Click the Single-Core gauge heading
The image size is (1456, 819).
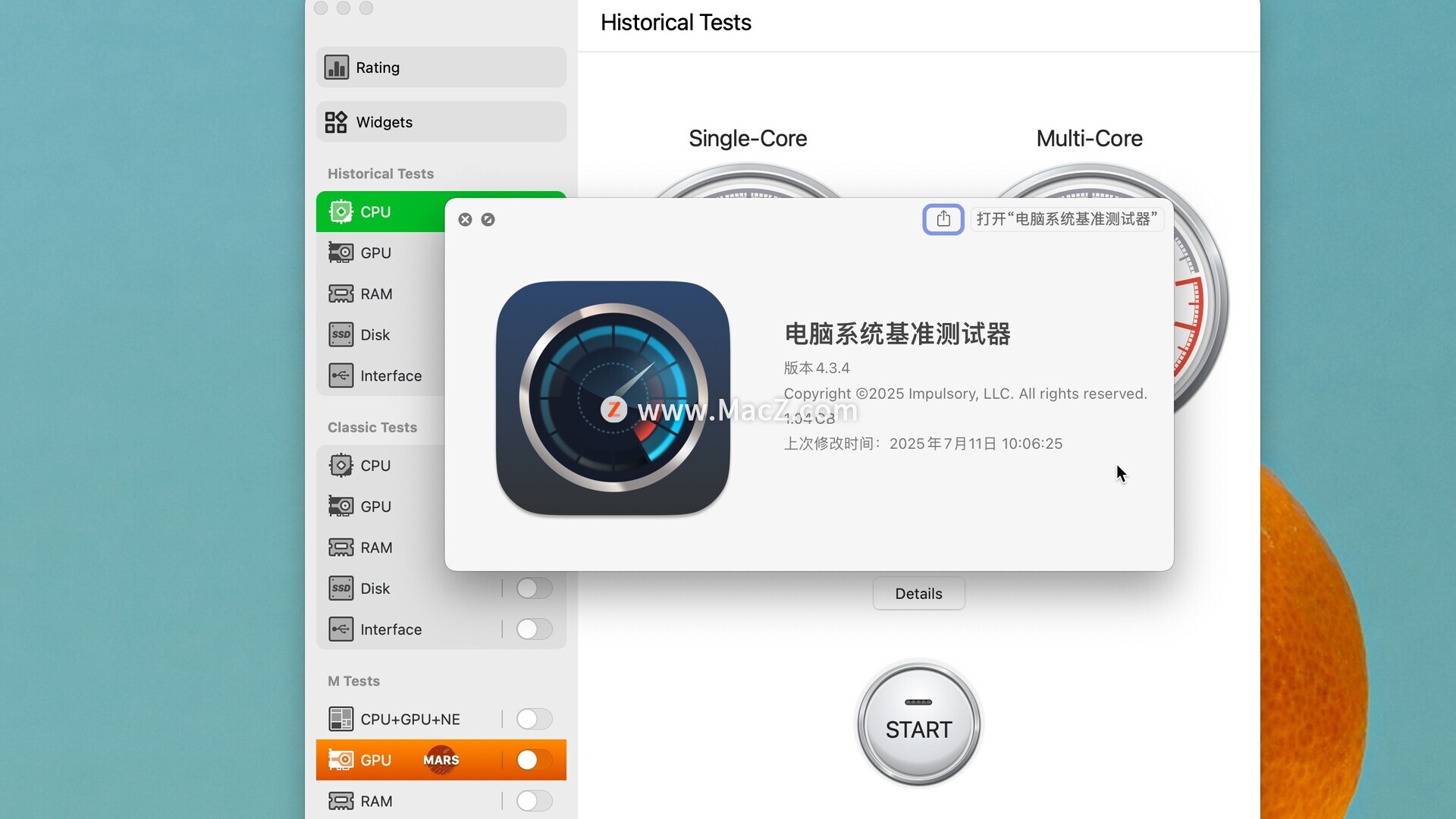click(x=748, y=139)
